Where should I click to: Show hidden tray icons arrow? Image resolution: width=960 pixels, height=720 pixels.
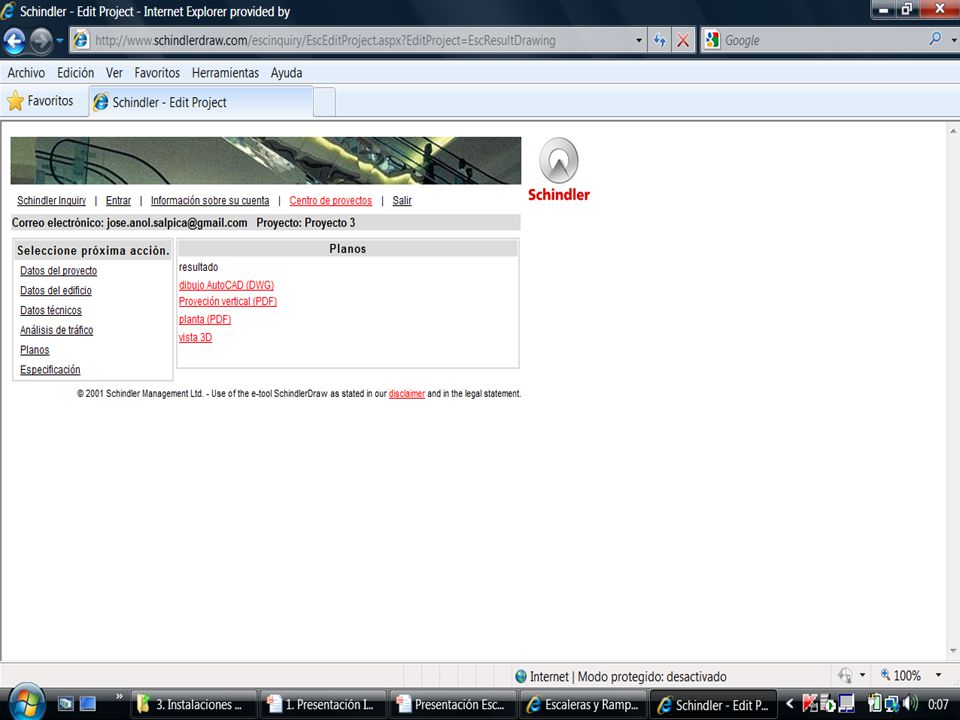tap(790, 703)
